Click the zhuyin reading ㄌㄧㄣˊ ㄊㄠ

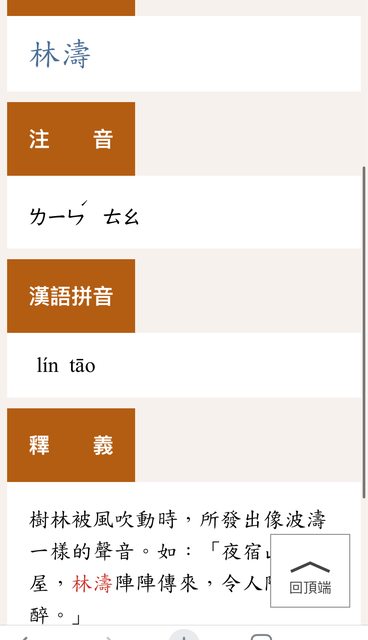[84, 214]
